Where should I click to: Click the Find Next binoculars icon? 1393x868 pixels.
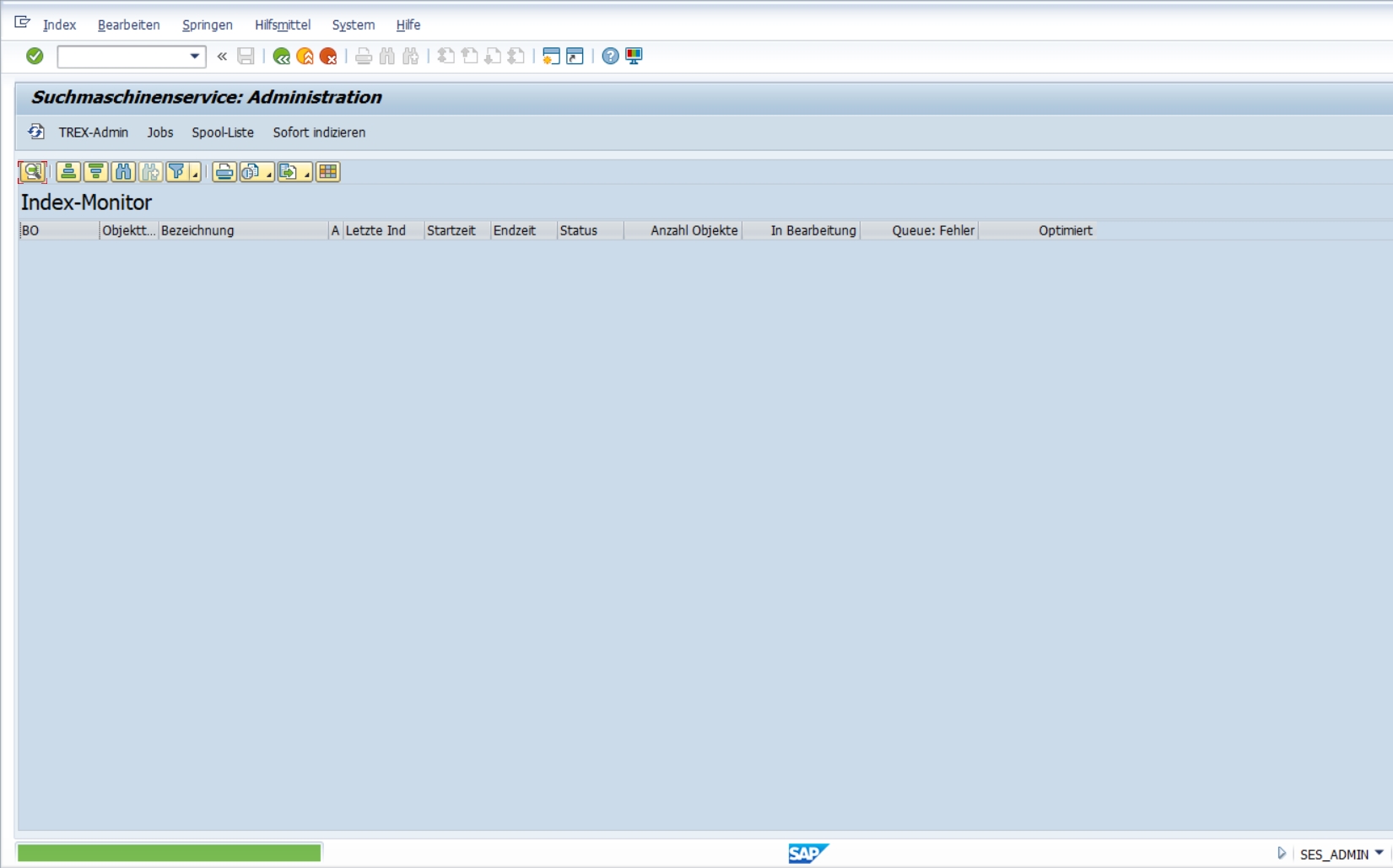(411, 57)
